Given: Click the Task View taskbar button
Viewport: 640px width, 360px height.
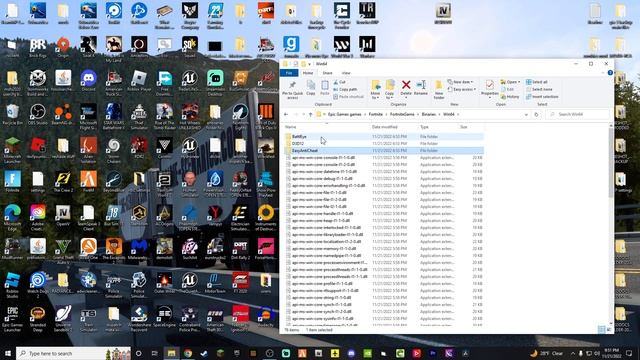Looking at the screenshot, I should [155, 353].
